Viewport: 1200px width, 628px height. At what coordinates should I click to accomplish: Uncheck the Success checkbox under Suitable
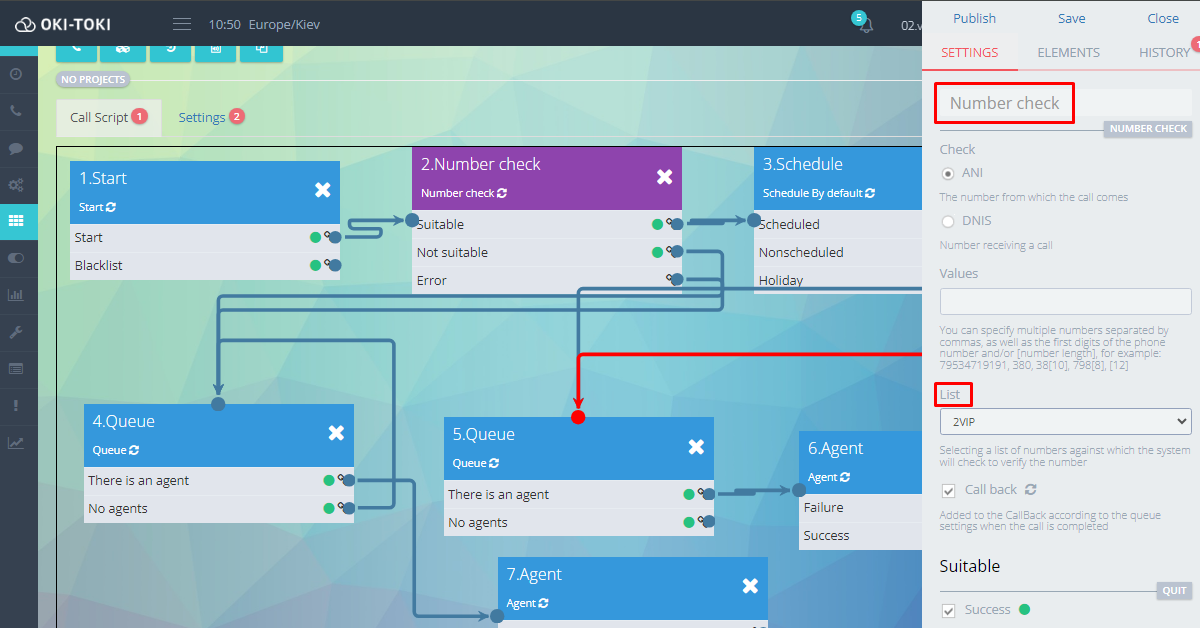click(948, 610)
